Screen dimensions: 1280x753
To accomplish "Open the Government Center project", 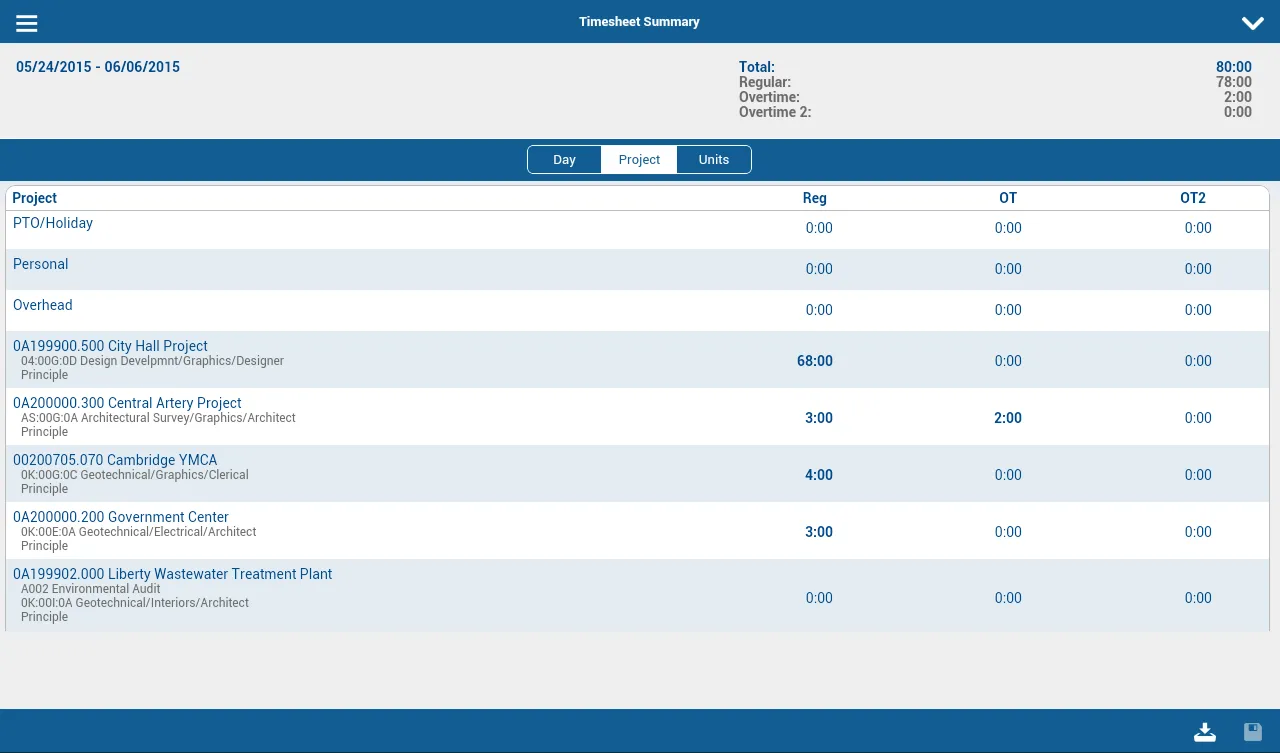I will click(x=121, y=517).
